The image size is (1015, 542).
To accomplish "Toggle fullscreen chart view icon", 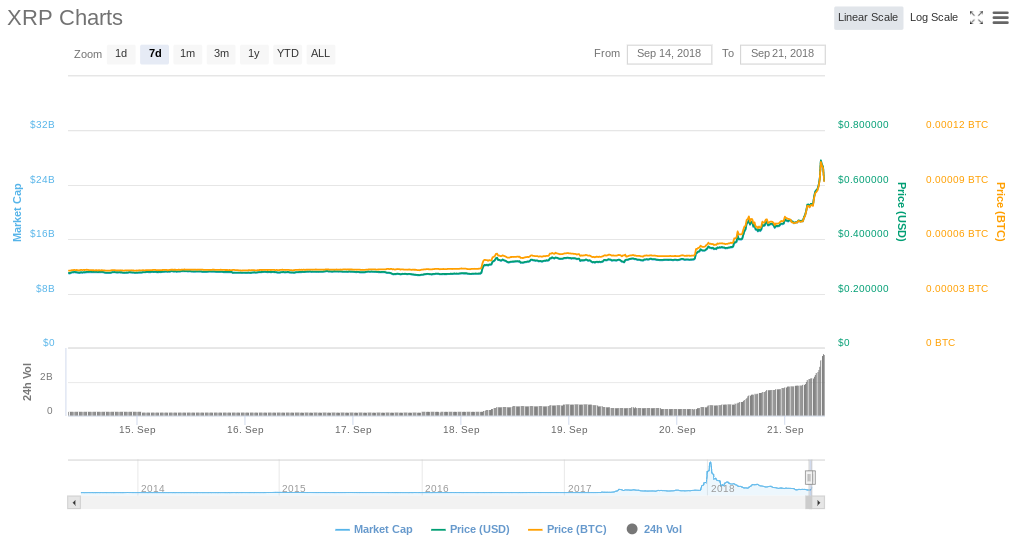I will [976, 18].
